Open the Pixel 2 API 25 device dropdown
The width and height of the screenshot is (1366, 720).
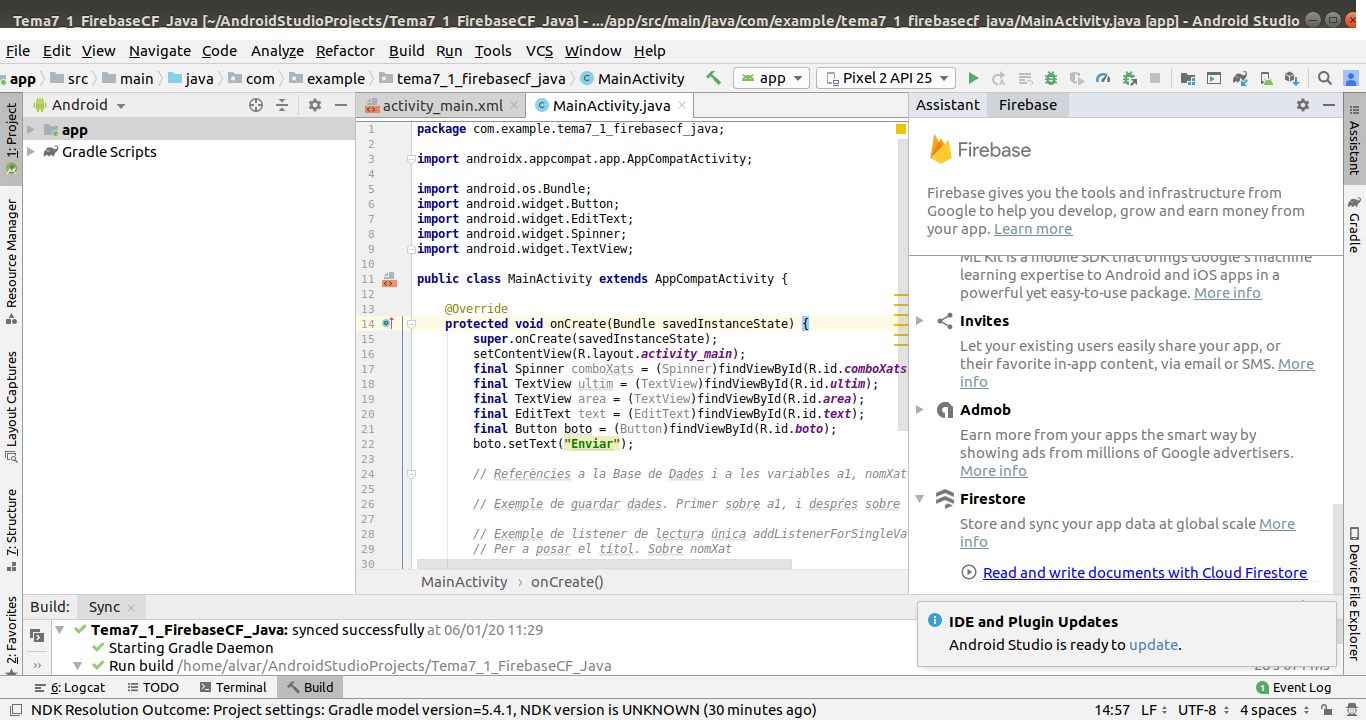[884, 78]
